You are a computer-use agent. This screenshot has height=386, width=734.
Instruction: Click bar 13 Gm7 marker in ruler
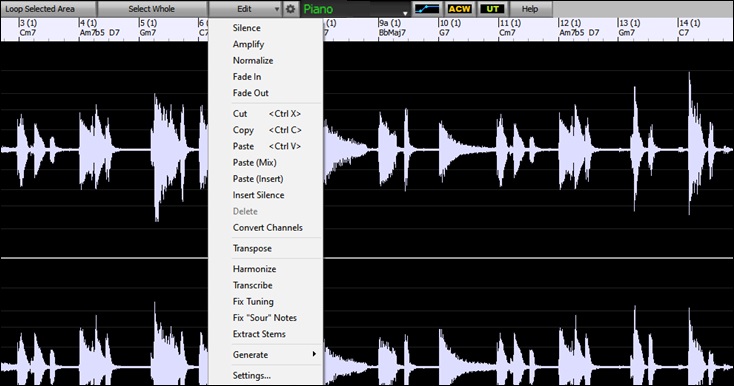coord(630,28)
